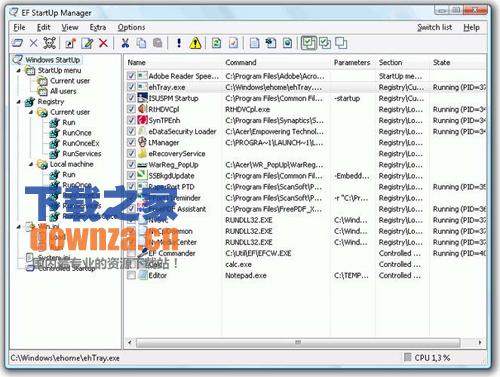This screenshot has height=377, width=500.
Task: Click the highlighted double-checkbox toolbar icon
Action: click(x=308, y=43)
